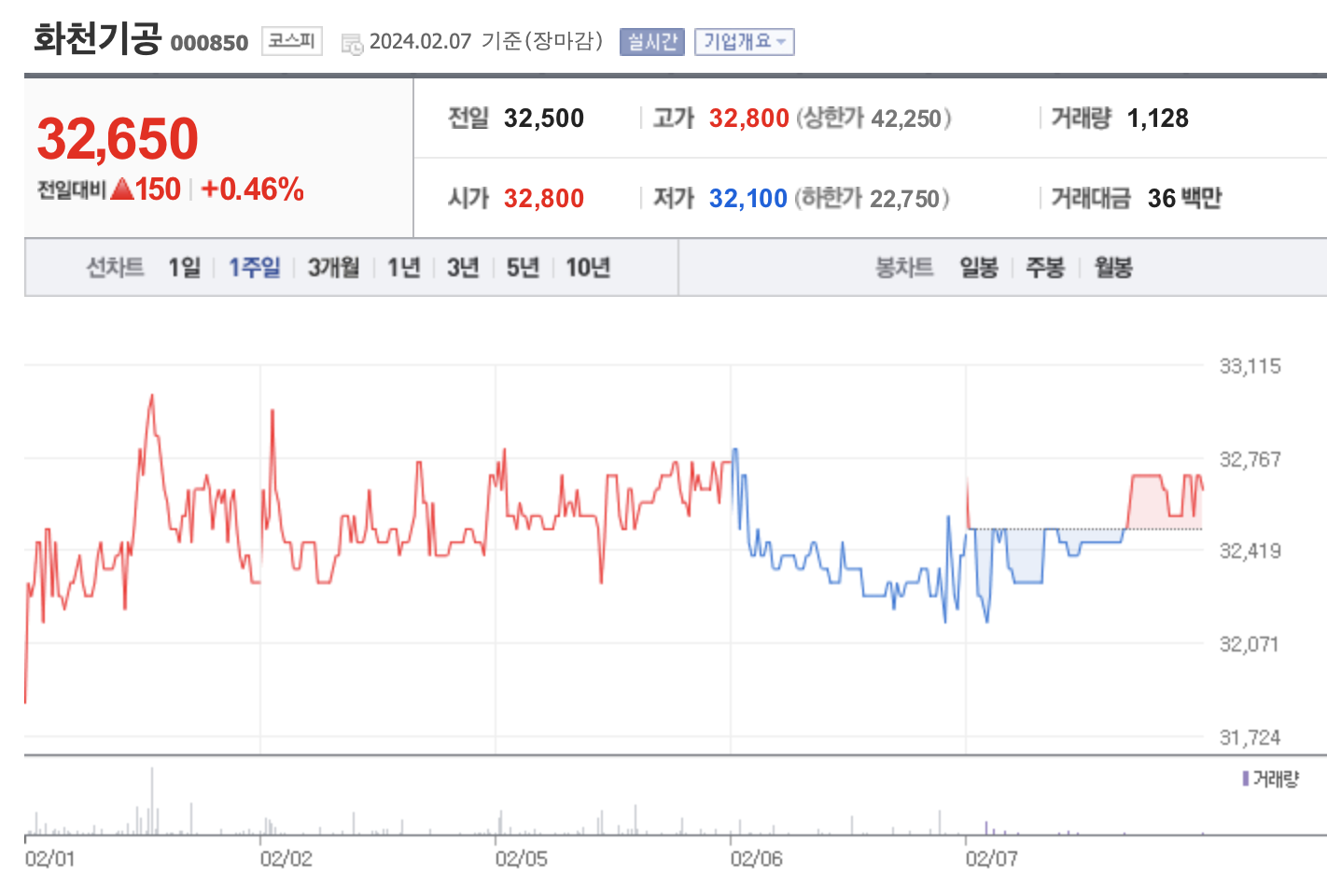
Task: Click the 31,724 price axis label
Action: 1250,737
